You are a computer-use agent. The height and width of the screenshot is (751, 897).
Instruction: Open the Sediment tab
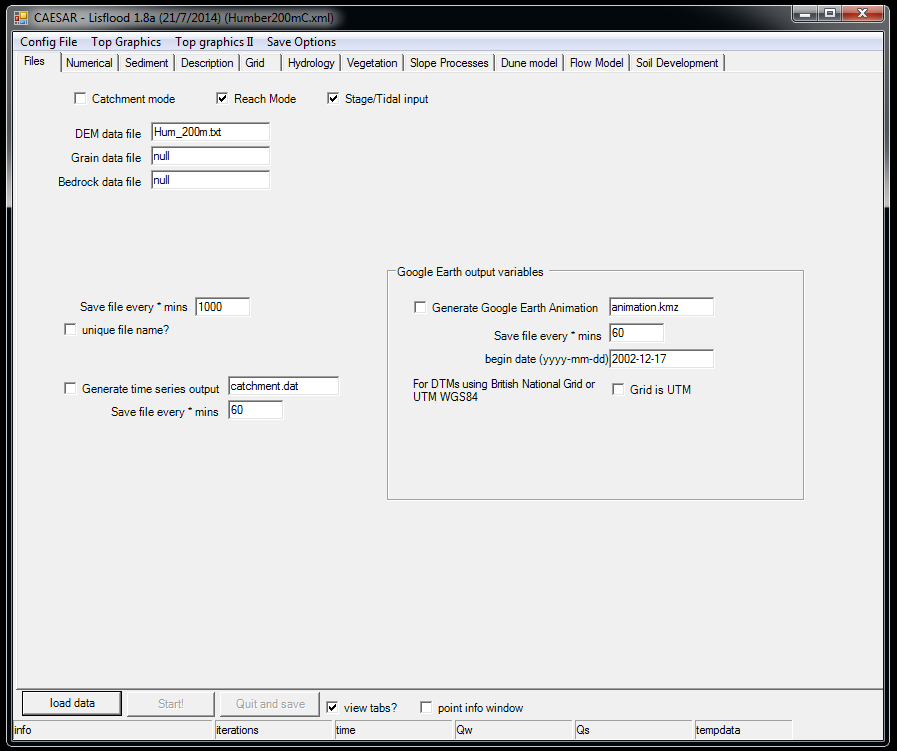coord(146,62)
